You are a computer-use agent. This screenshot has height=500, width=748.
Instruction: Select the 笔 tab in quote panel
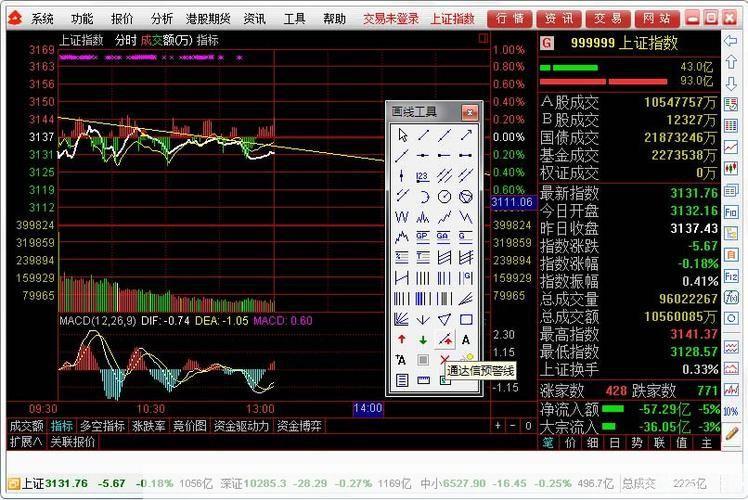[x=548, y=443]
